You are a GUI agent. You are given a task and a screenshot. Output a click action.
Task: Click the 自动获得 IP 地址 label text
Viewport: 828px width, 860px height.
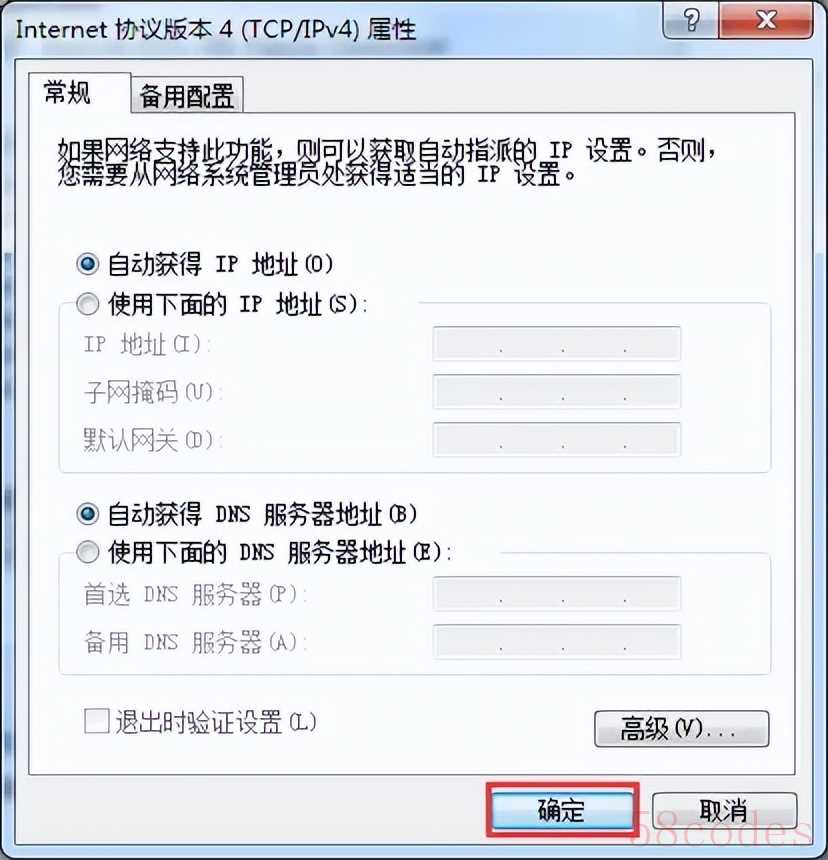(220, 264)
